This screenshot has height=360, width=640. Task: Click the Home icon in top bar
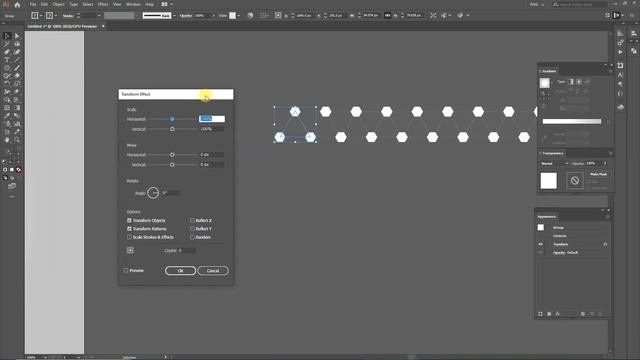pos(17,4)
